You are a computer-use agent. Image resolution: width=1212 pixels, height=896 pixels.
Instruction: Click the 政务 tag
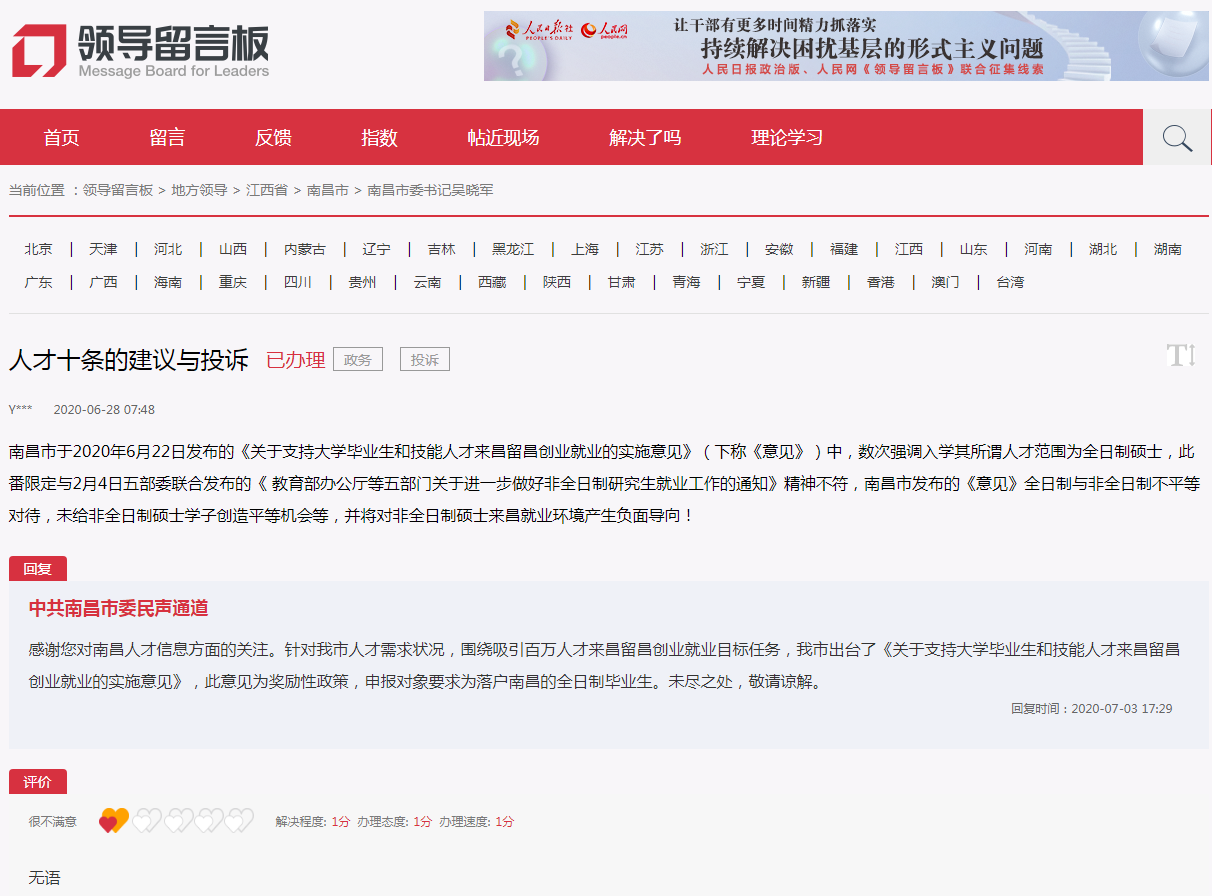point(358,360)
